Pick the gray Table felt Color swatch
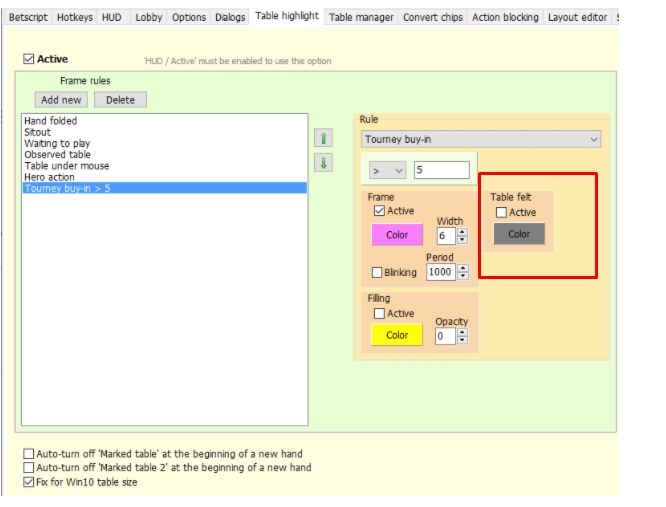666x507 pixels. (x=519, y=234)
